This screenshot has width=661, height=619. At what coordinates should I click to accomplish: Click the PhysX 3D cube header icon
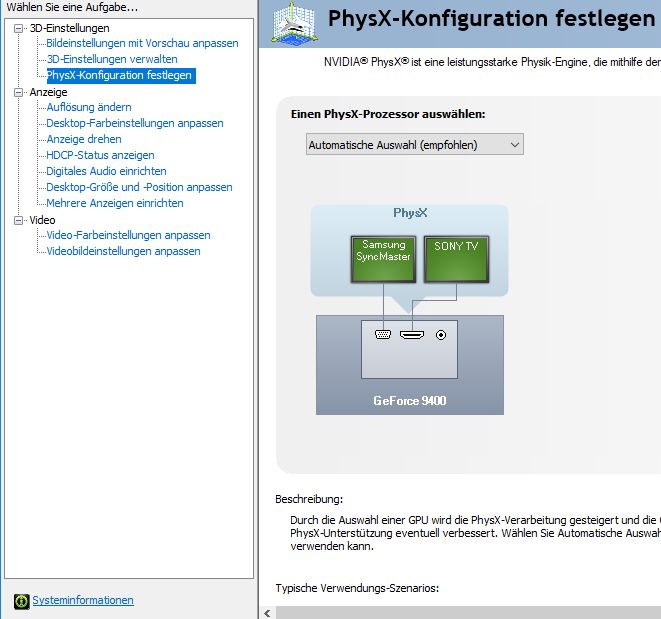(295, 23)
